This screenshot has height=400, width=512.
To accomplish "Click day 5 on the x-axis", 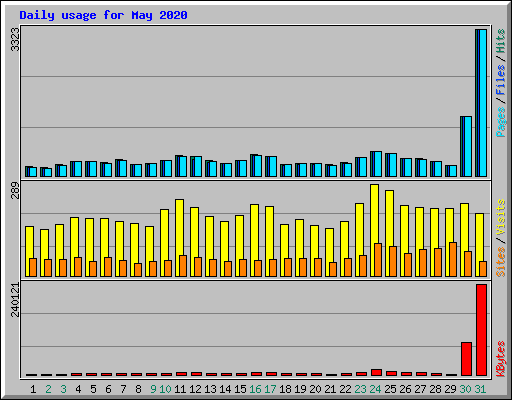I will (93, 389).
